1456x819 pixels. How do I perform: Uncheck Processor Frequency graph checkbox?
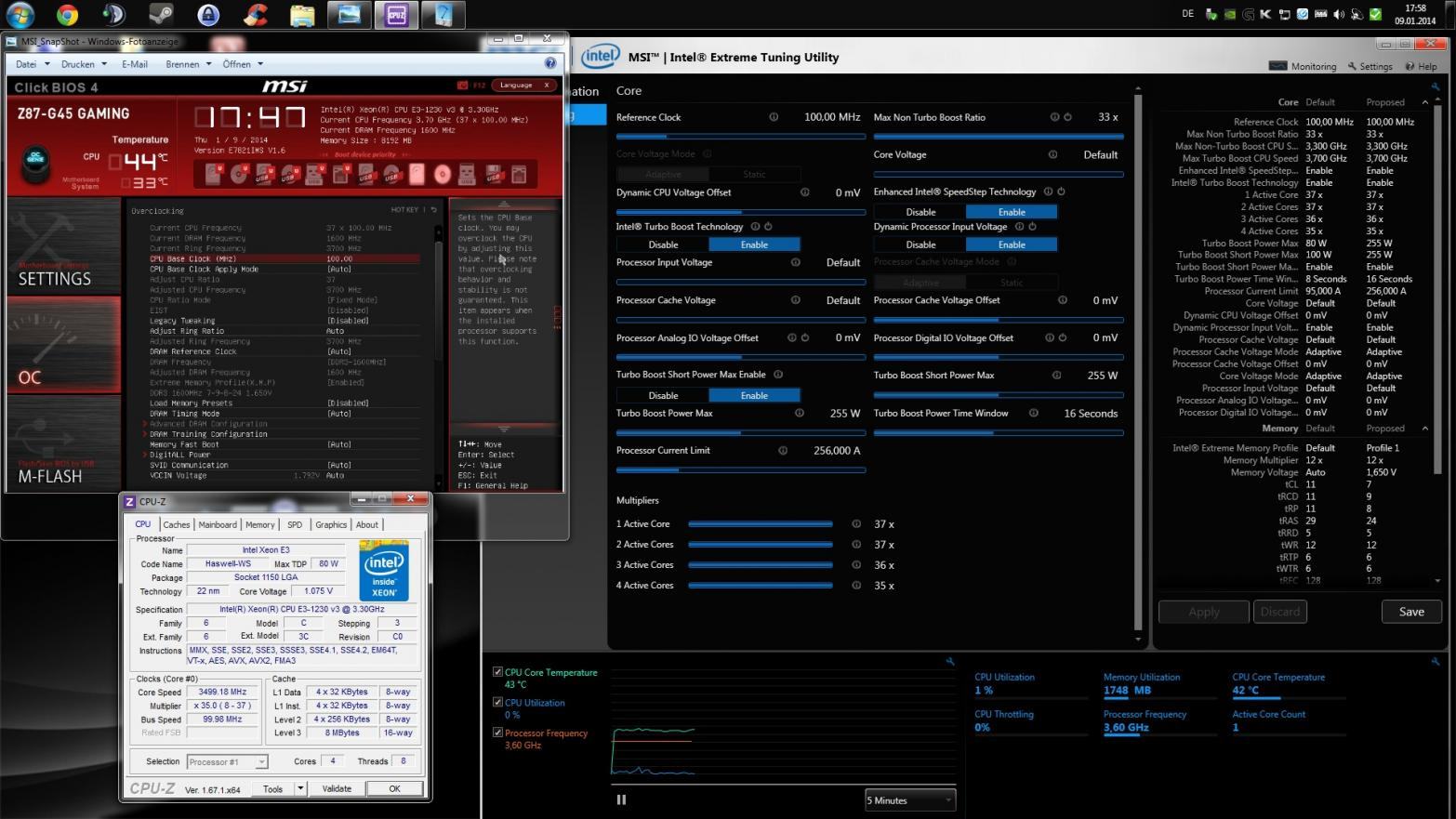click(x=497, y=733)
